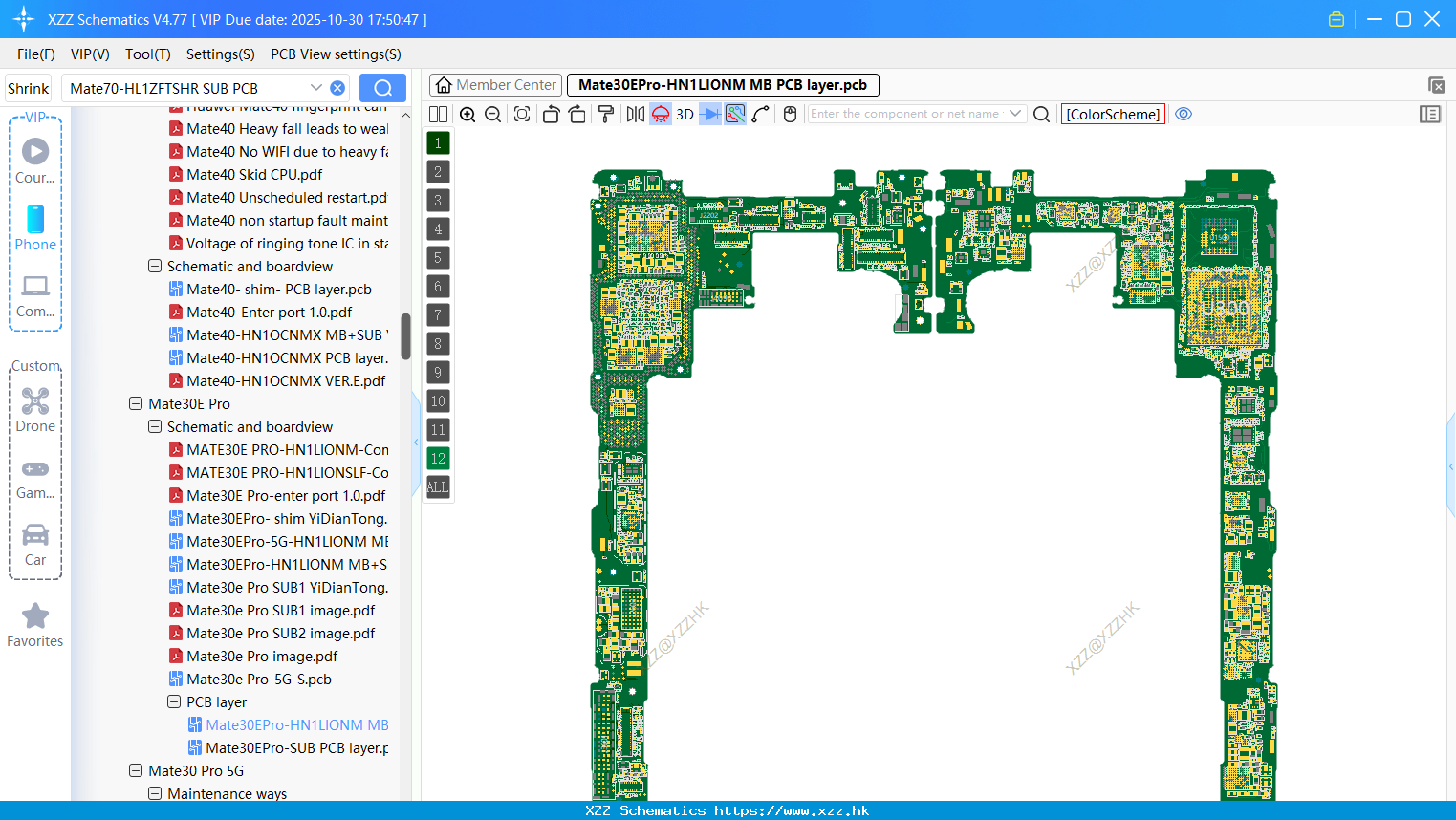Toggle the red highlight lamp tool

coord(661,114)
